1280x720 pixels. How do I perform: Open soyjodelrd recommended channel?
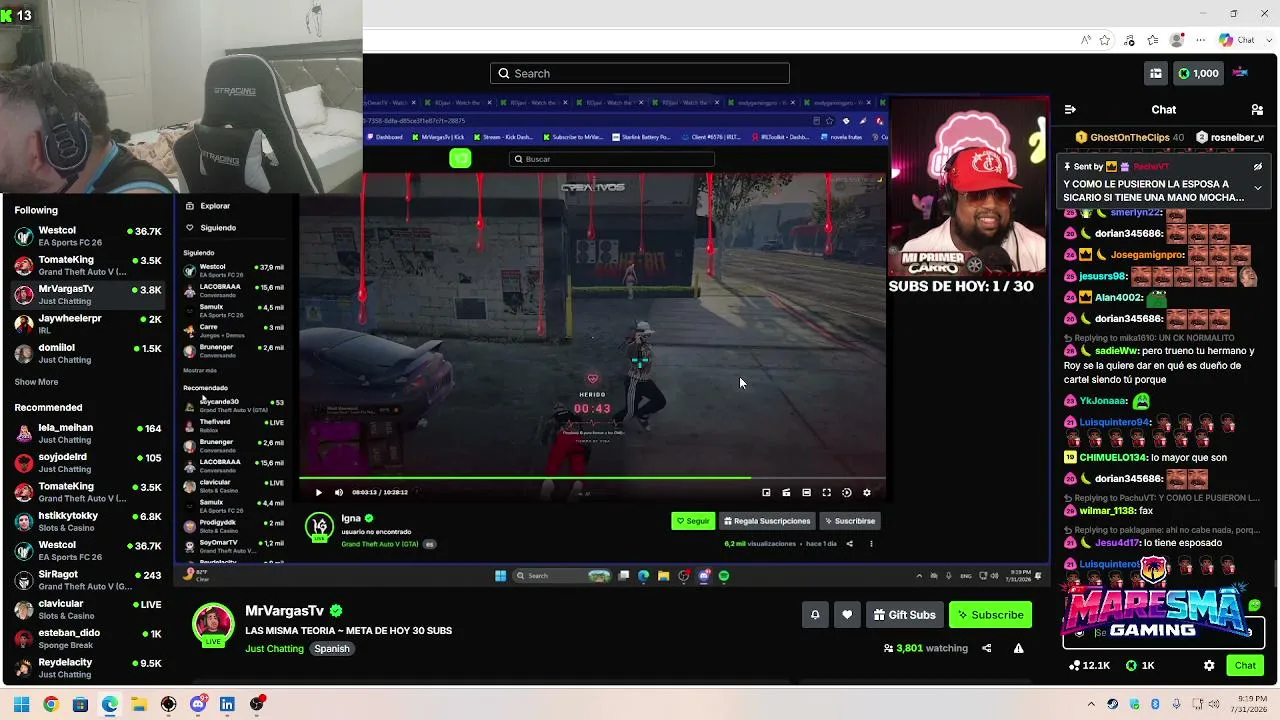[87, 462]
